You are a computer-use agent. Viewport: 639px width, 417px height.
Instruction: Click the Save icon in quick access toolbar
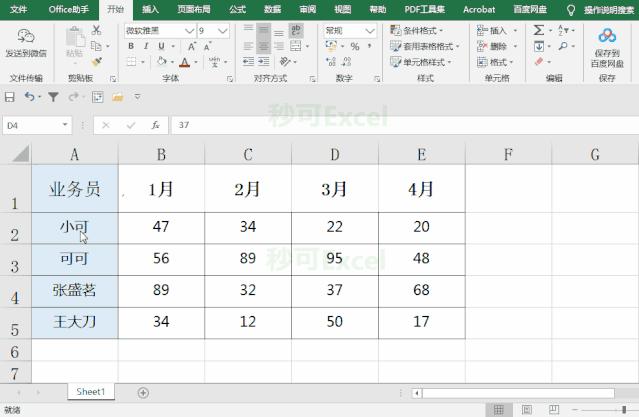(x=10, y=97)
